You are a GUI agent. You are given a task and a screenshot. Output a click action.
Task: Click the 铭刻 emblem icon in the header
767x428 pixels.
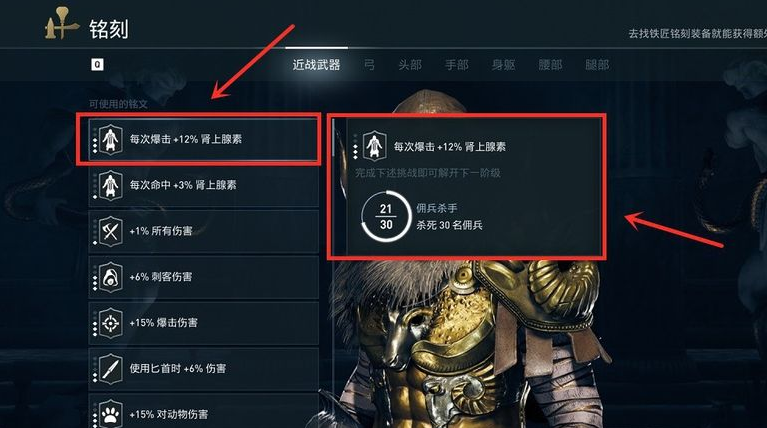point(60,23)
